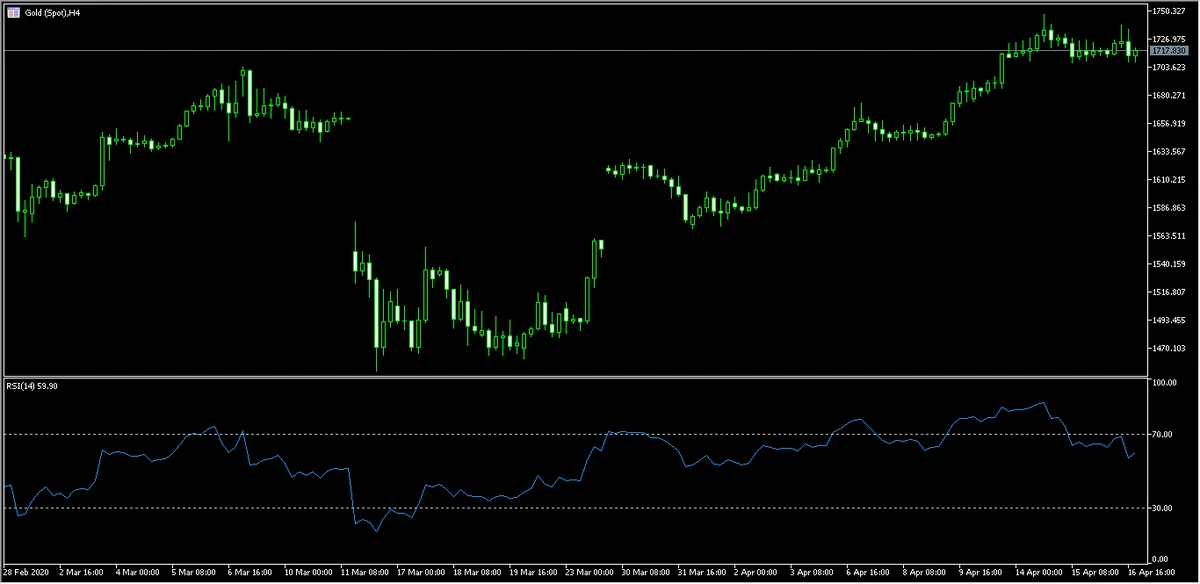Click the chart icon beside Gold (Spot) title
The width and height of the screenshot is (1200, 584).
(x=12, y=12)
